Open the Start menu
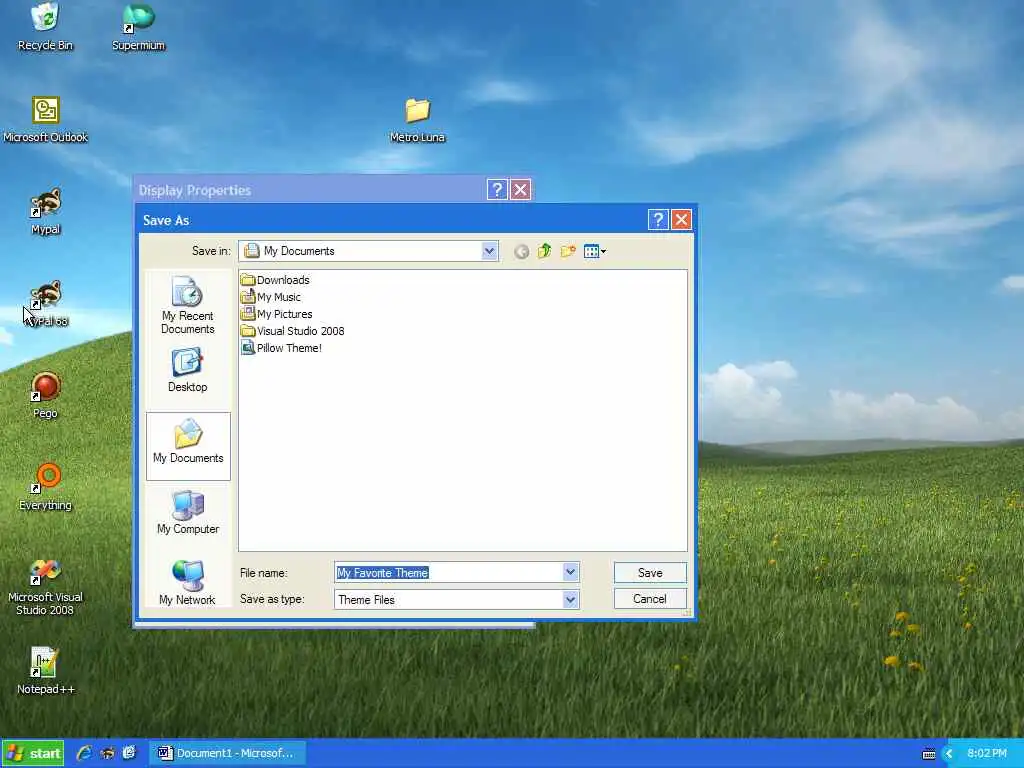This screenshot has width=1024, height=768. click(x=33, y=754)
